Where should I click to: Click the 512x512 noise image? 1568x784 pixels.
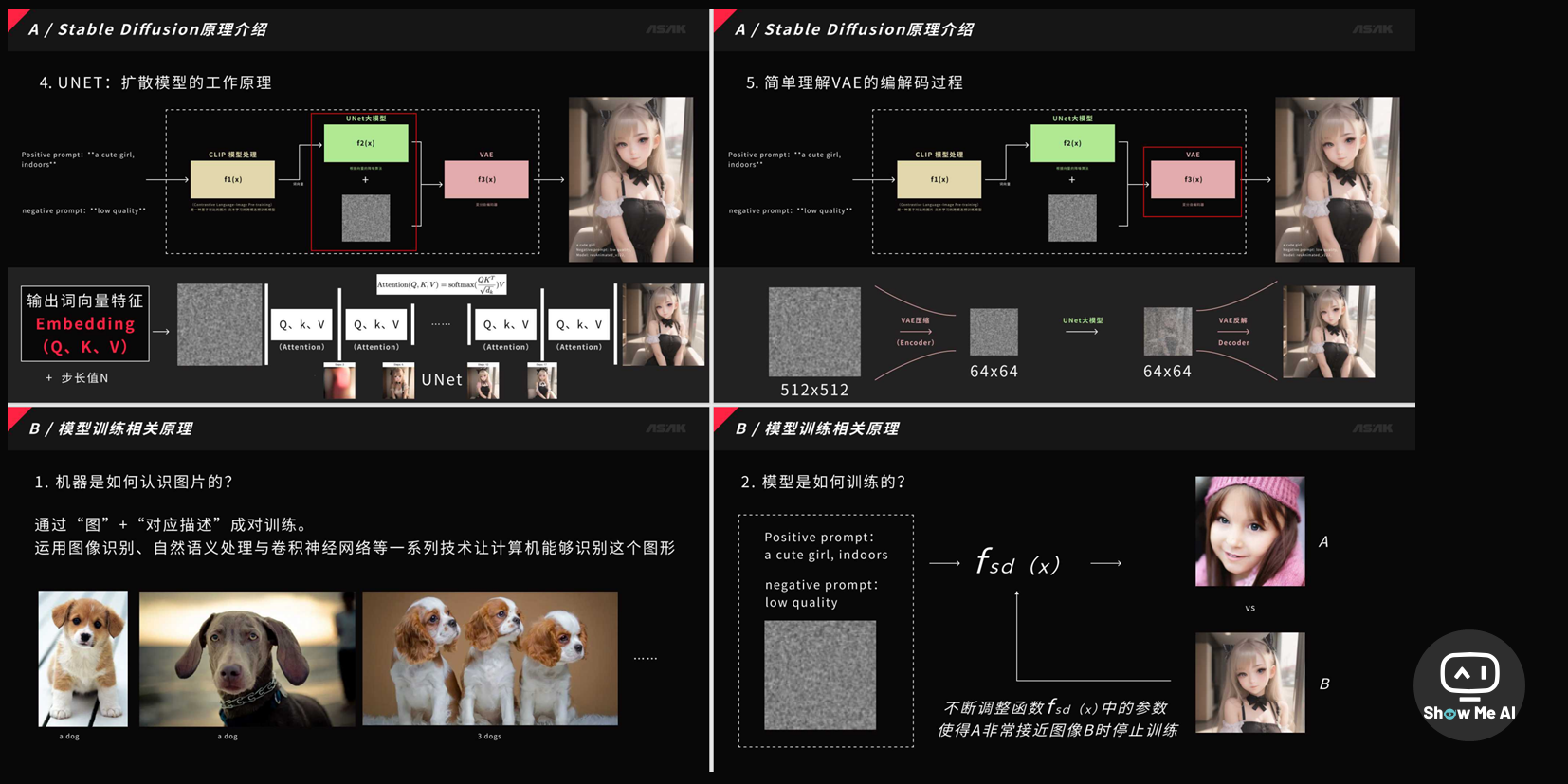814,332
